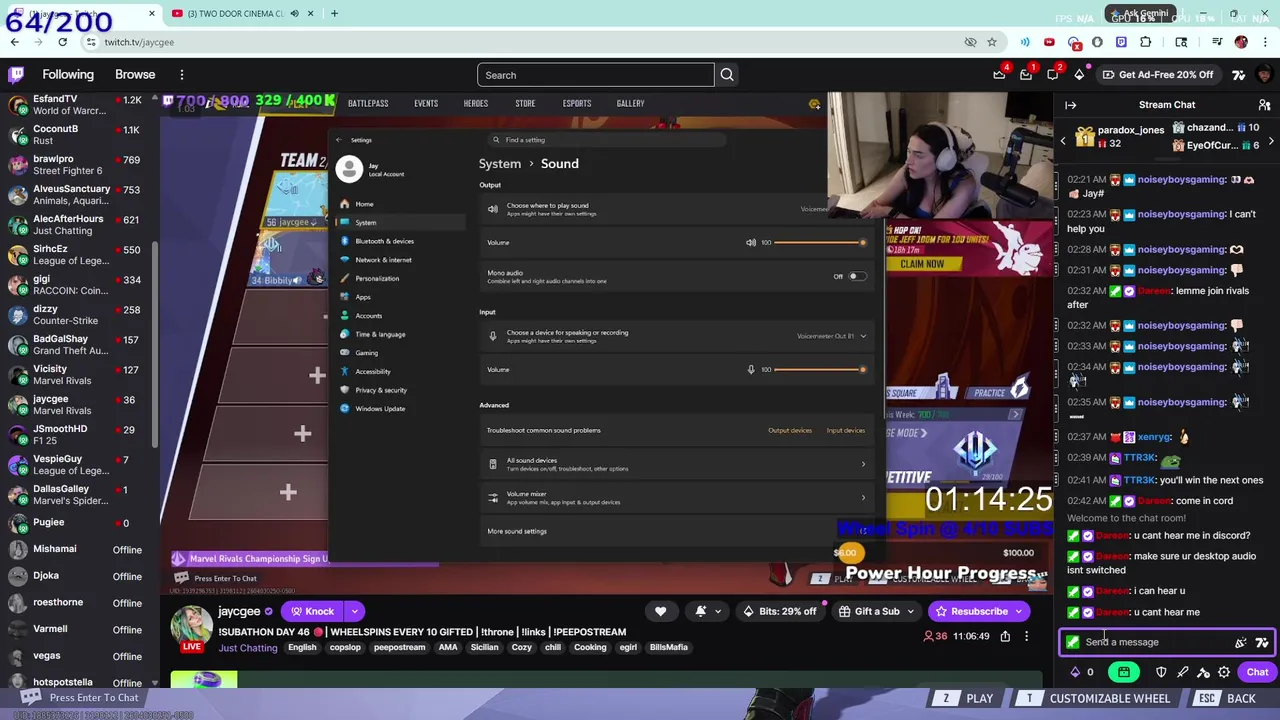The width and height of the screenshot is (1280, 720).
Task: Open moderator shield icon below chat
Action: click(1161, 672)
